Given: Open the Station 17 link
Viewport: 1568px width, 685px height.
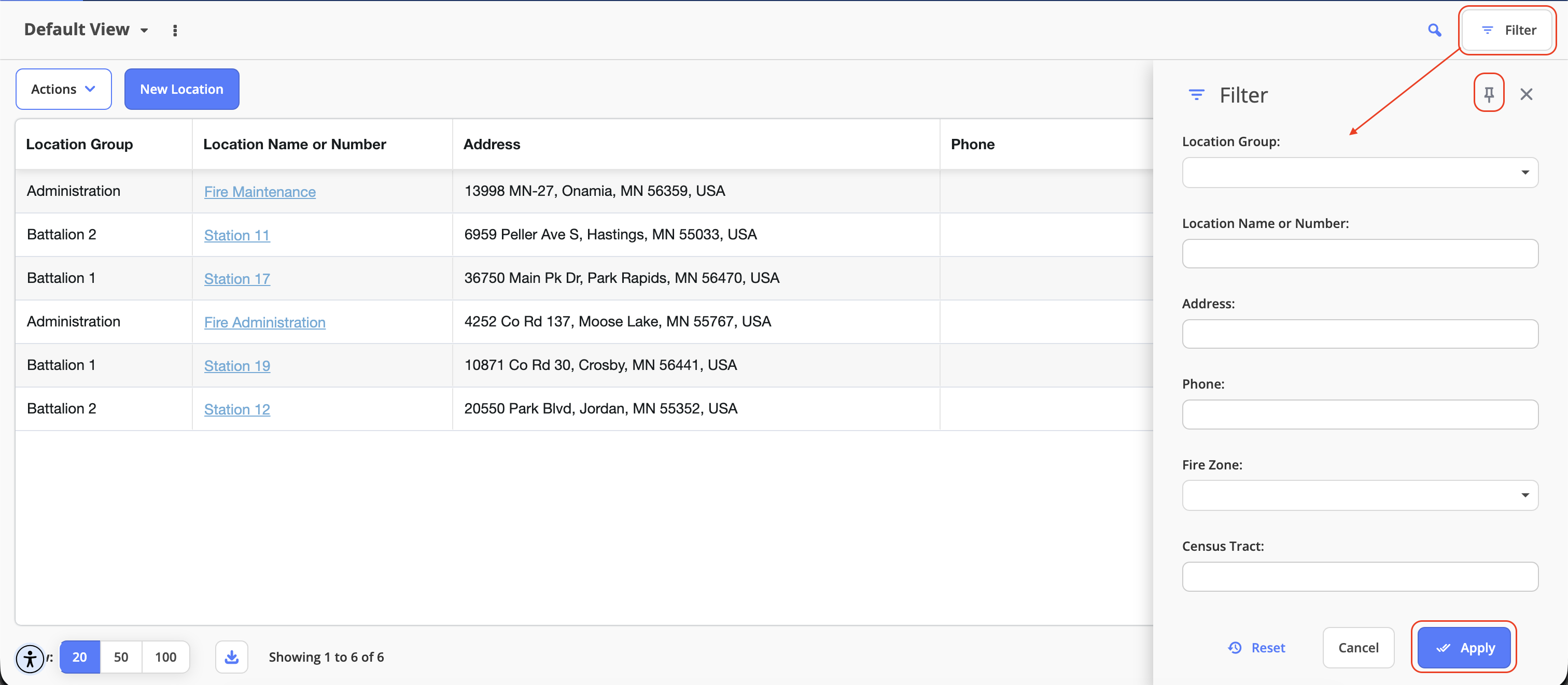Looking at the screenshot, I should [237, 279].
